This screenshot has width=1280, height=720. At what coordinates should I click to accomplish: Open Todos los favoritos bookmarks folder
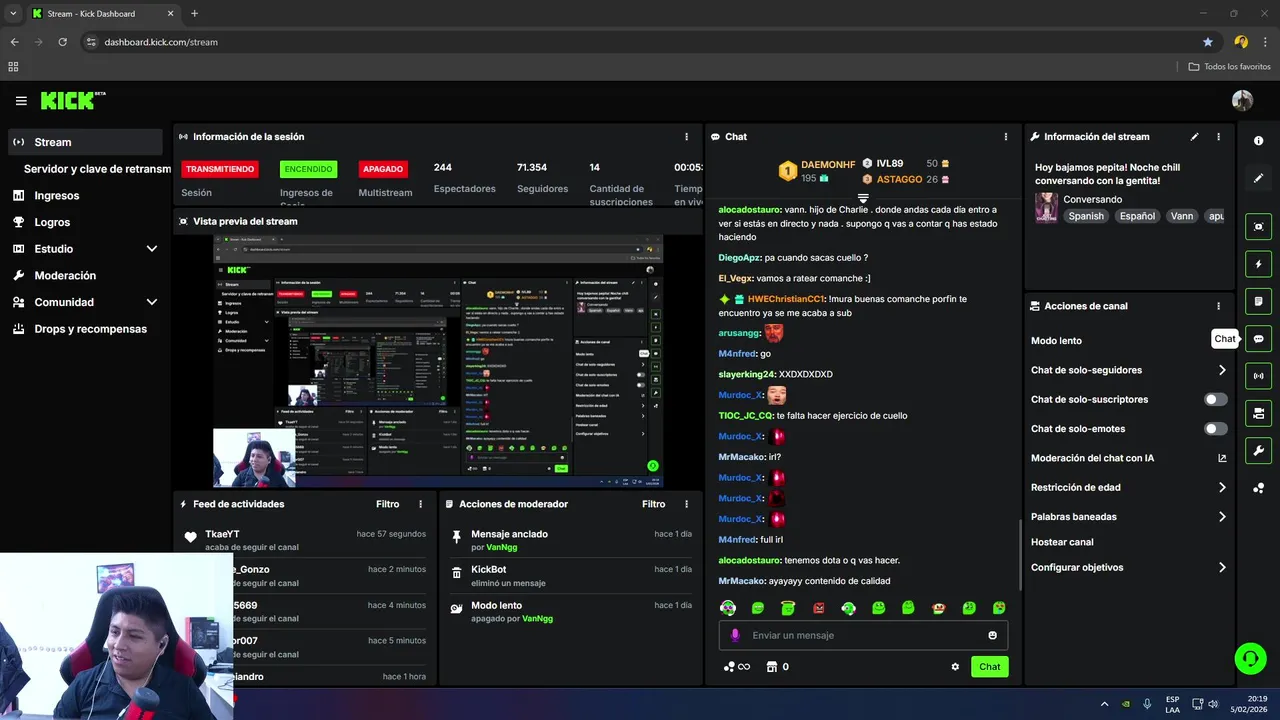pos(1229,66)
